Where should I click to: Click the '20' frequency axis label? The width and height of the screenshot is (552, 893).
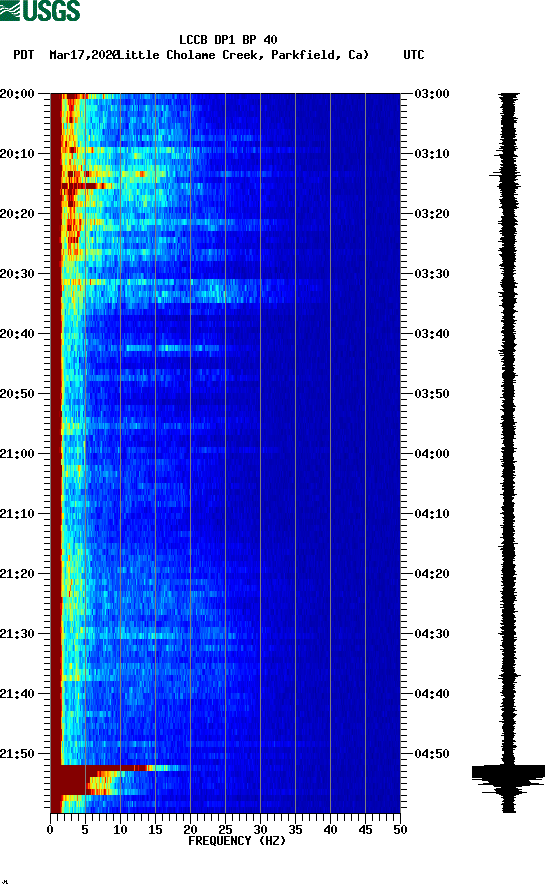[x=190, y=830]
